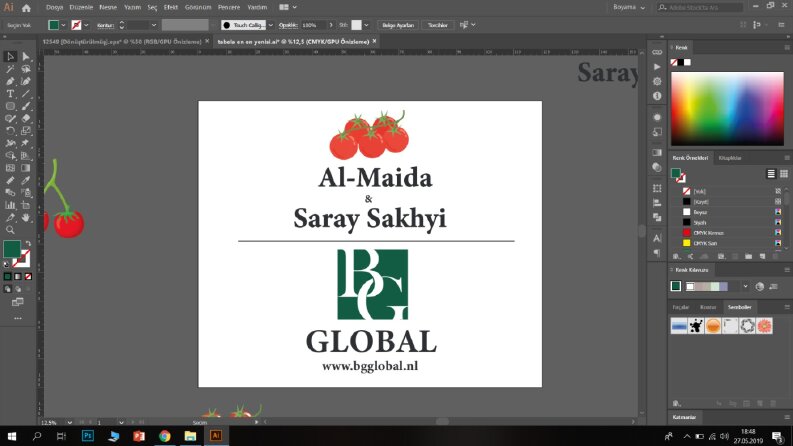Open the info panel icon in dock
The width and height of the screenshot is (793, 446).
pos(657,96)
